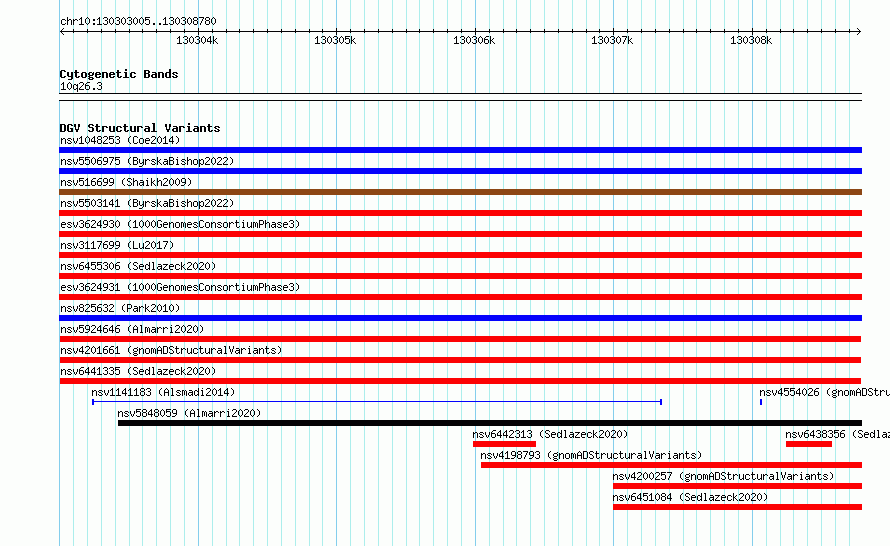Select the 10q26.3 band label
The image size is (890, 546).
click(81, 86)
